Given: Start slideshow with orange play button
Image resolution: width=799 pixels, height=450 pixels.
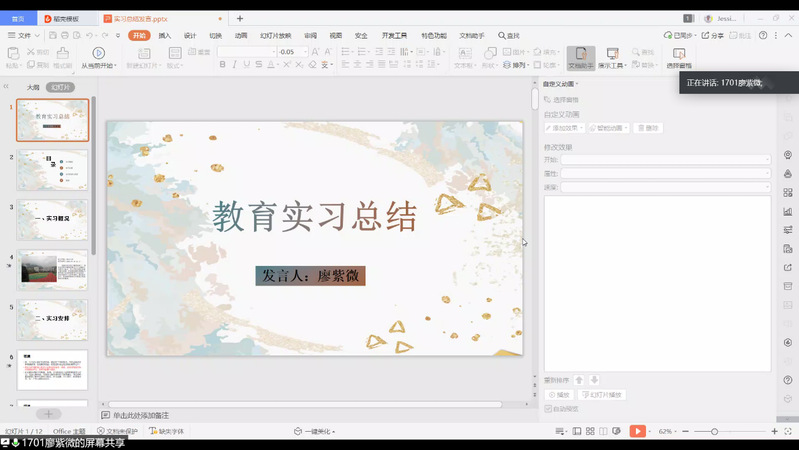Looking at the screenshot, I should pos(637,431).
